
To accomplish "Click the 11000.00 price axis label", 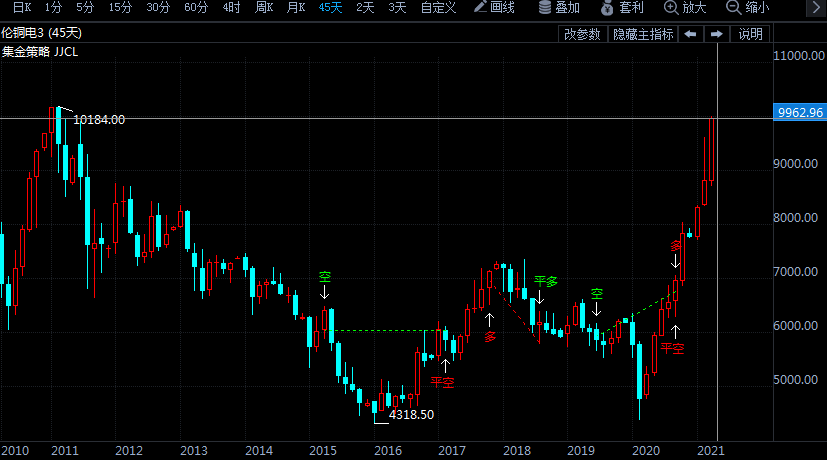I will pos(799,55).
